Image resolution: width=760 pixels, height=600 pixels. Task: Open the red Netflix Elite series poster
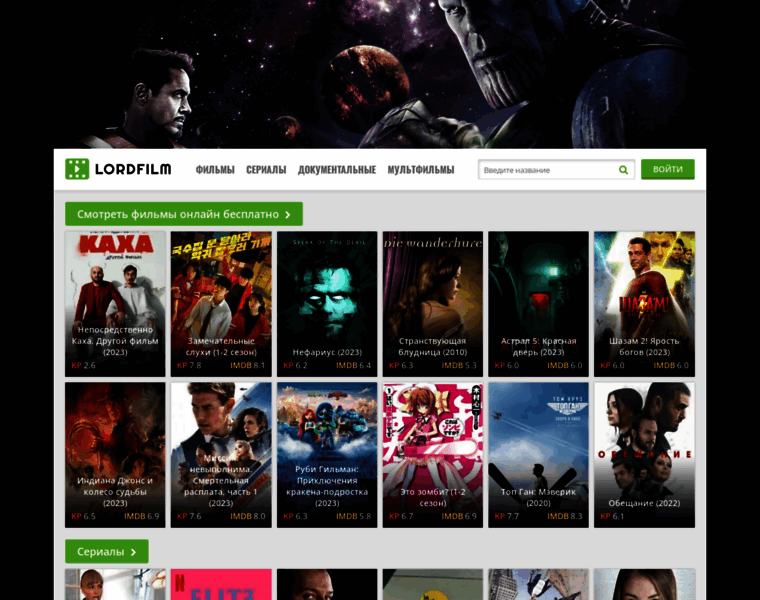[221, 584]
